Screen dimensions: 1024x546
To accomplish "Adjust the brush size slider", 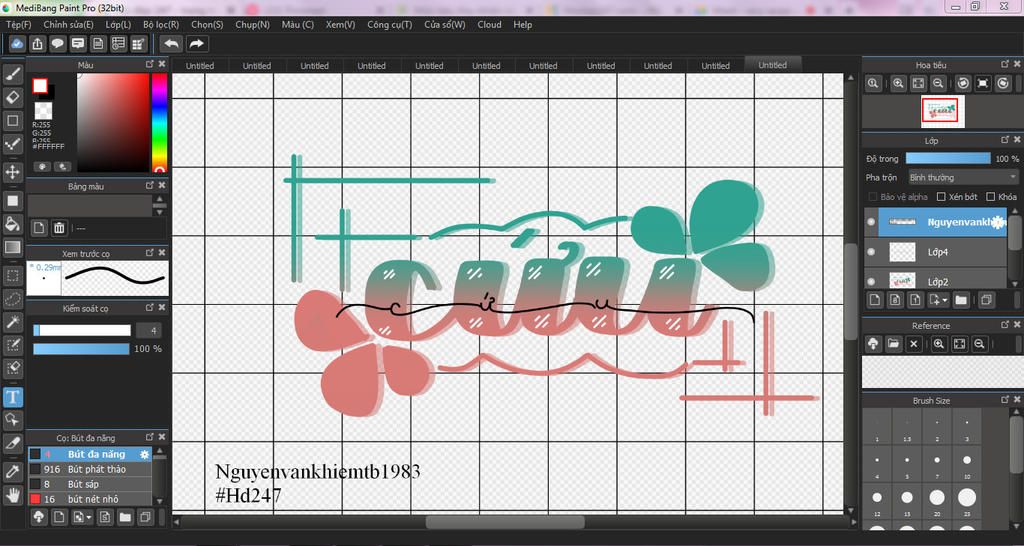I will click(82, 330).
